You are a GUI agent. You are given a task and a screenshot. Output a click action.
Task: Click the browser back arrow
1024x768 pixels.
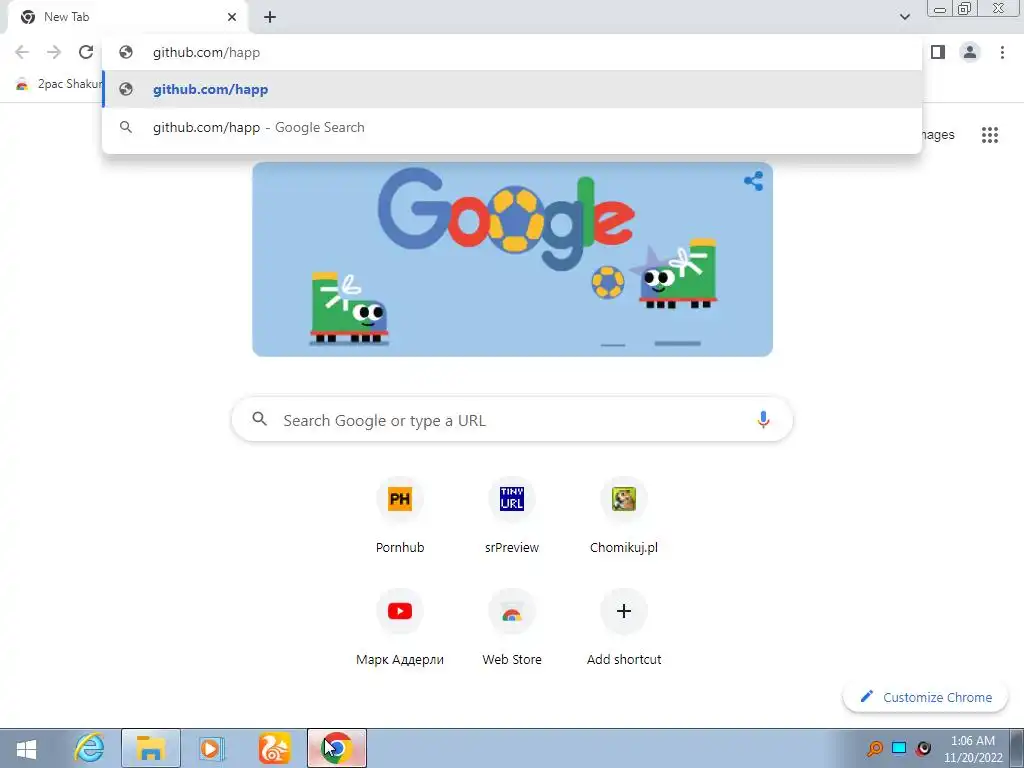(22, 52)
